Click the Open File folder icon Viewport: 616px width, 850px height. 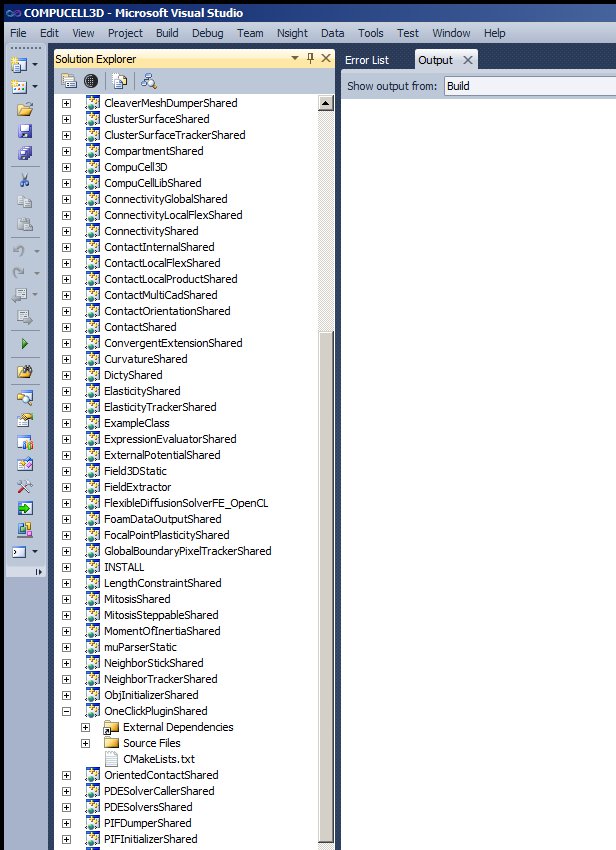[25, 110]
